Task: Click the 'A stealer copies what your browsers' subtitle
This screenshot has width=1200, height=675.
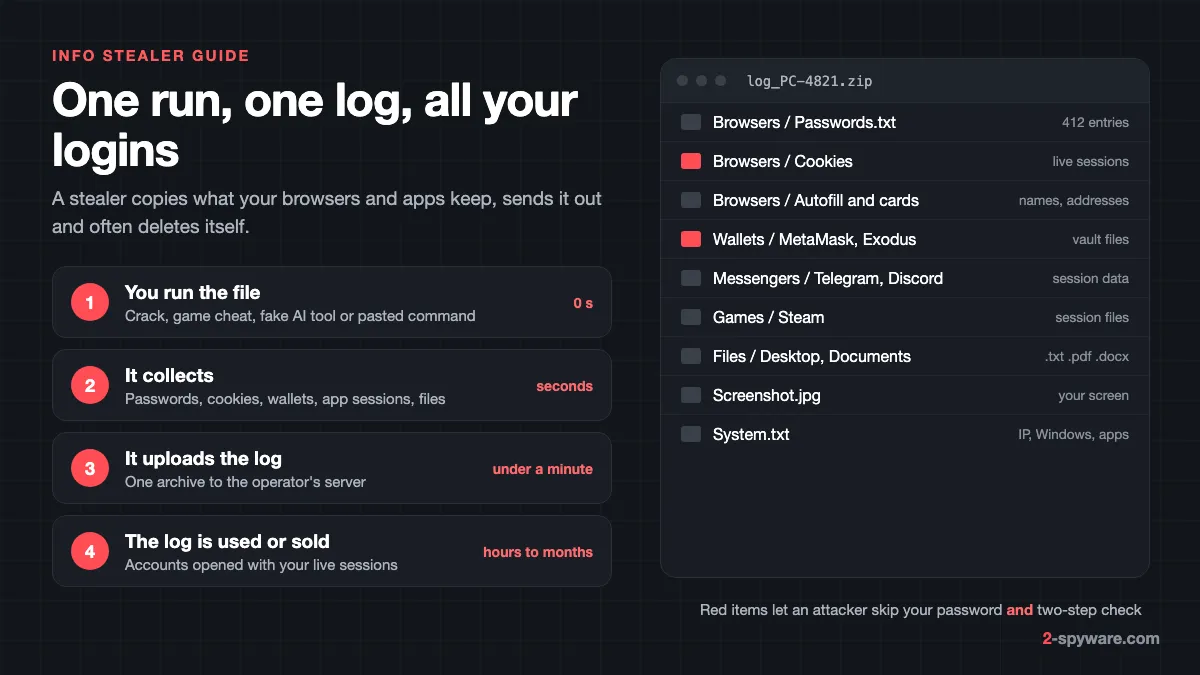Action: [x=327, y=212]
